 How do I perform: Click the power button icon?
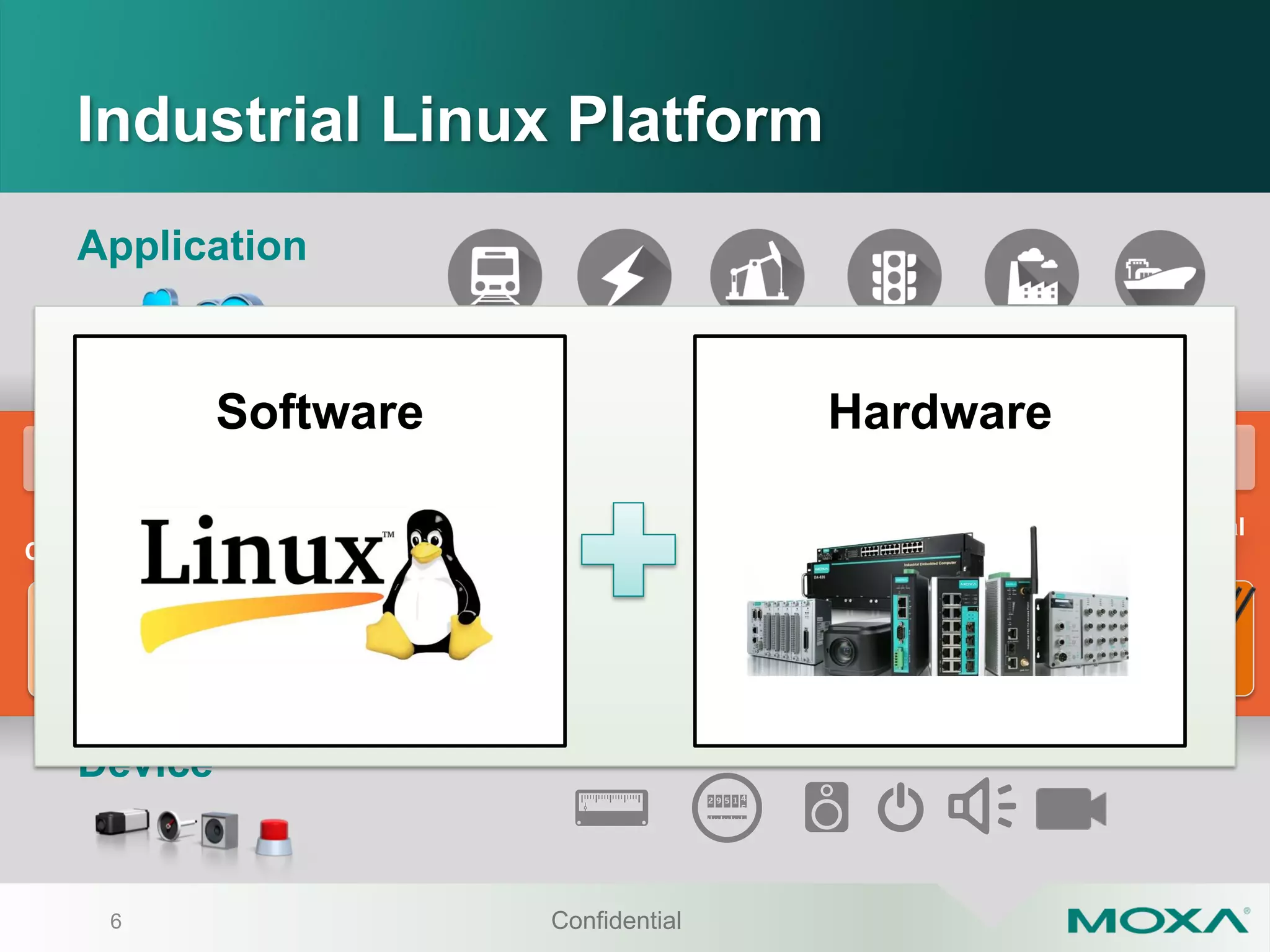pos(900,808)
